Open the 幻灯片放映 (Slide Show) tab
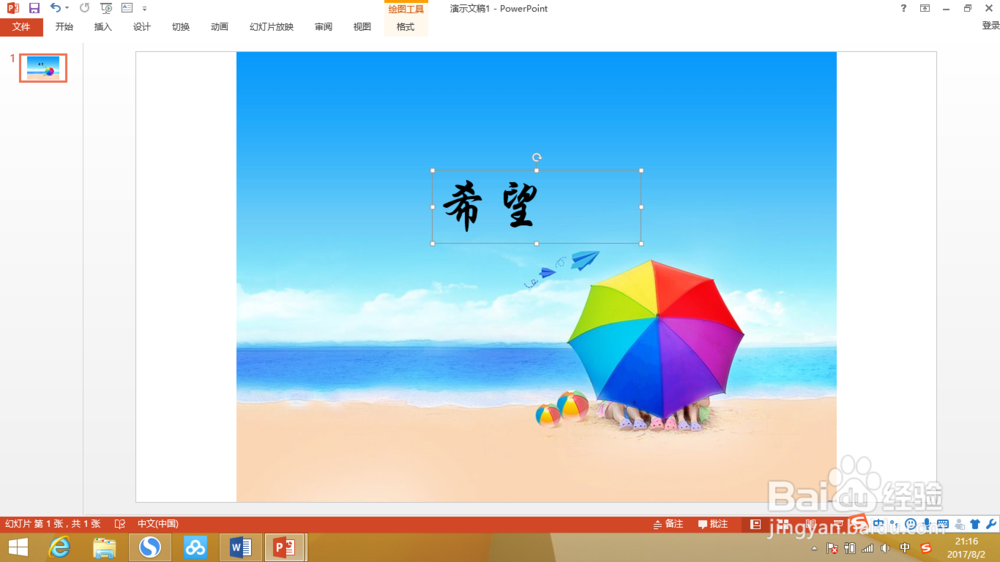The height and width of the screenshot is (562, 1000). pos(271,27)
